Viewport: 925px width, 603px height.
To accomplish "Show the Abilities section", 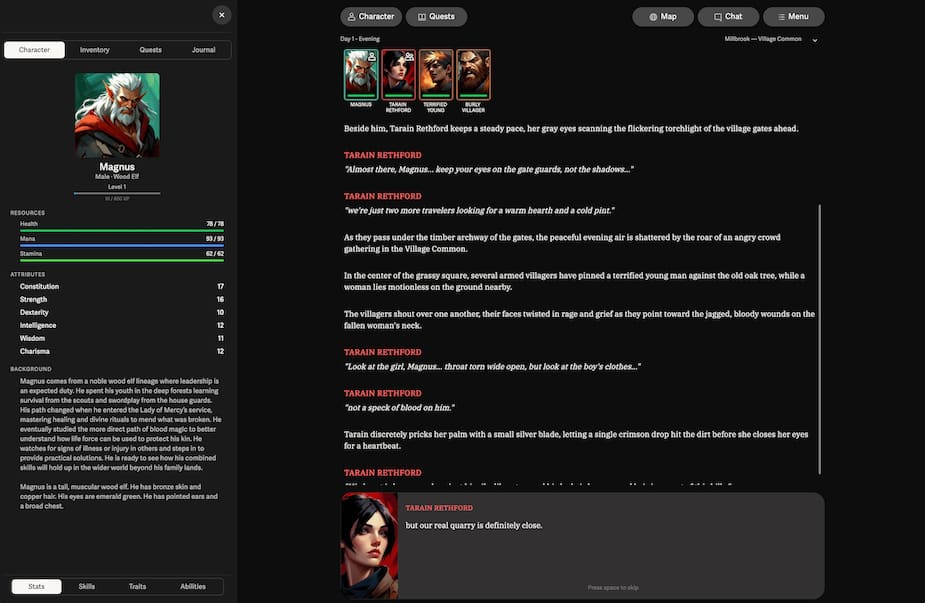I will (x=193, y=586).
